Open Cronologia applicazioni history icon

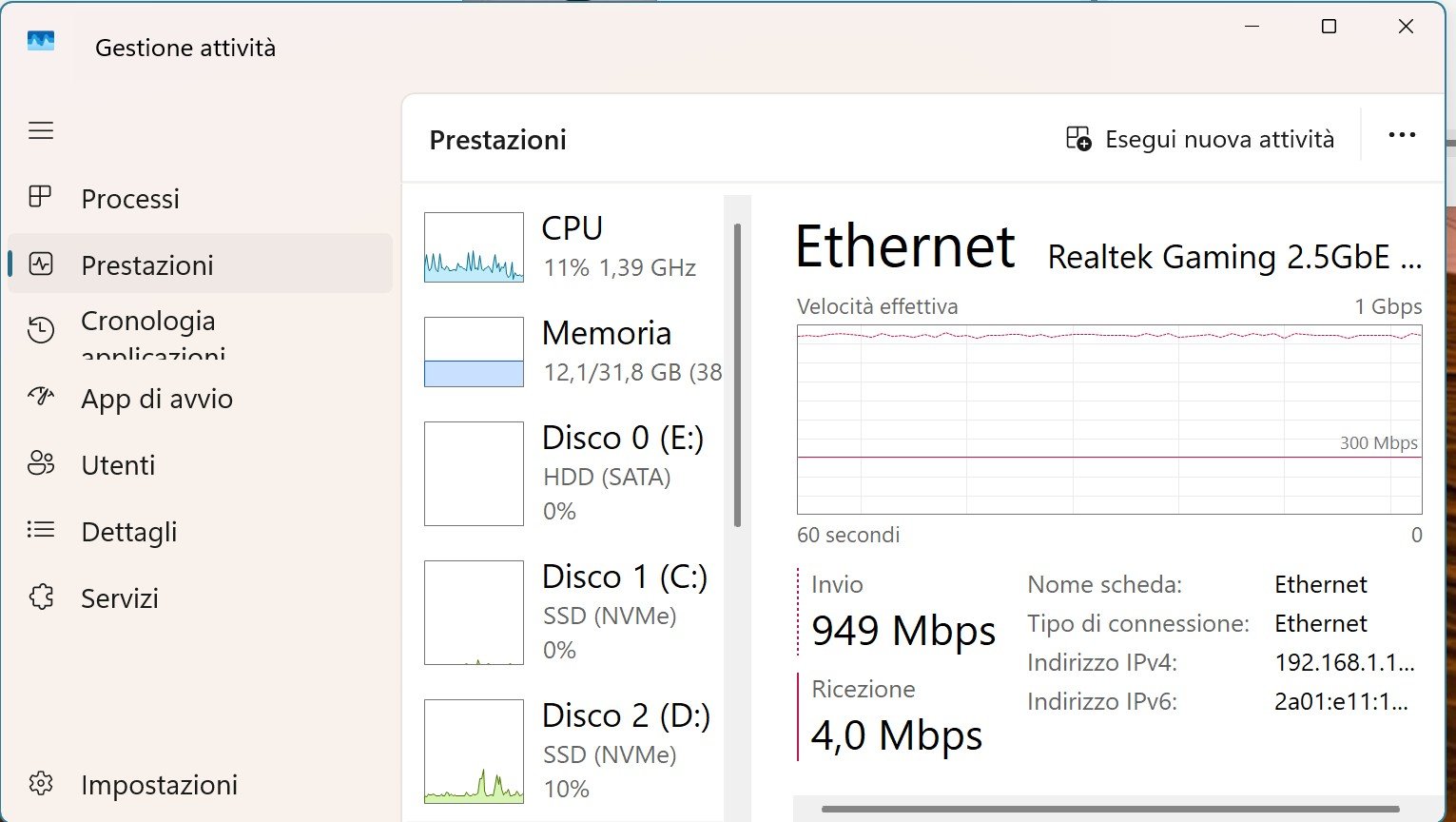pos(41,330)
